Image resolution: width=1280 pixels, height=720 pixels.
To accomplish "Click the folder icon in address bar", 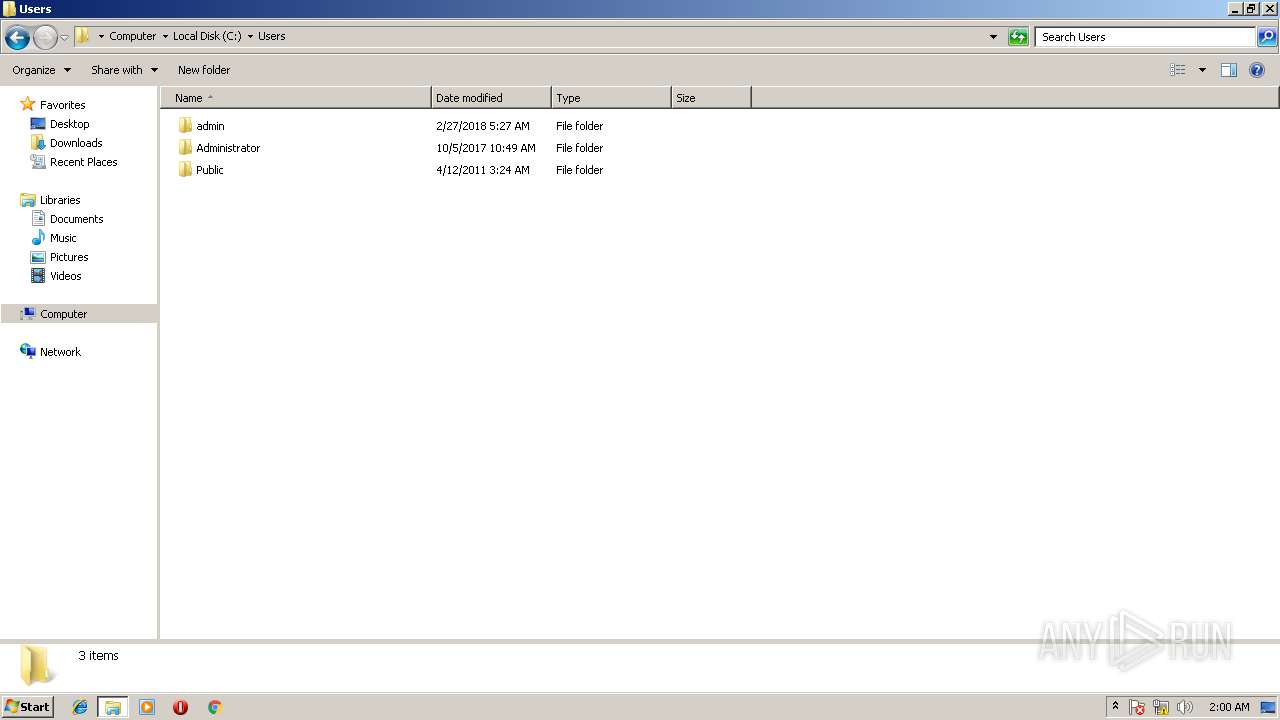I will click(x=83, y=36).
